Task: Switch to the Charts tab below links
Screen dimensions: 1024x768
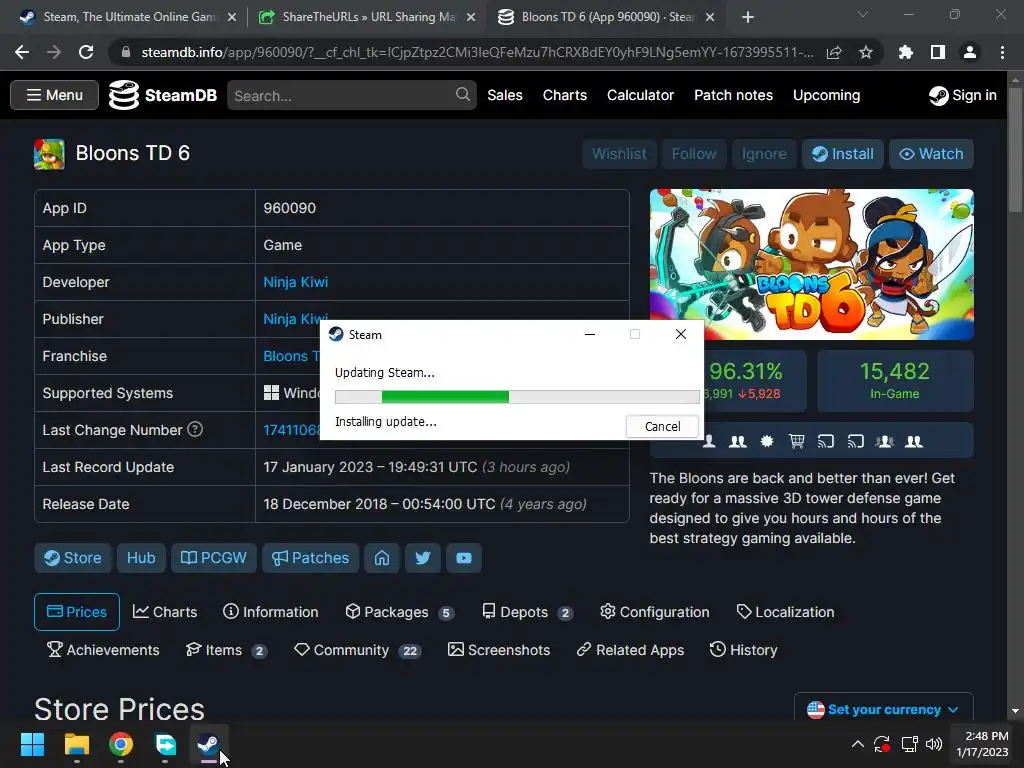Action: click(165, 612)
